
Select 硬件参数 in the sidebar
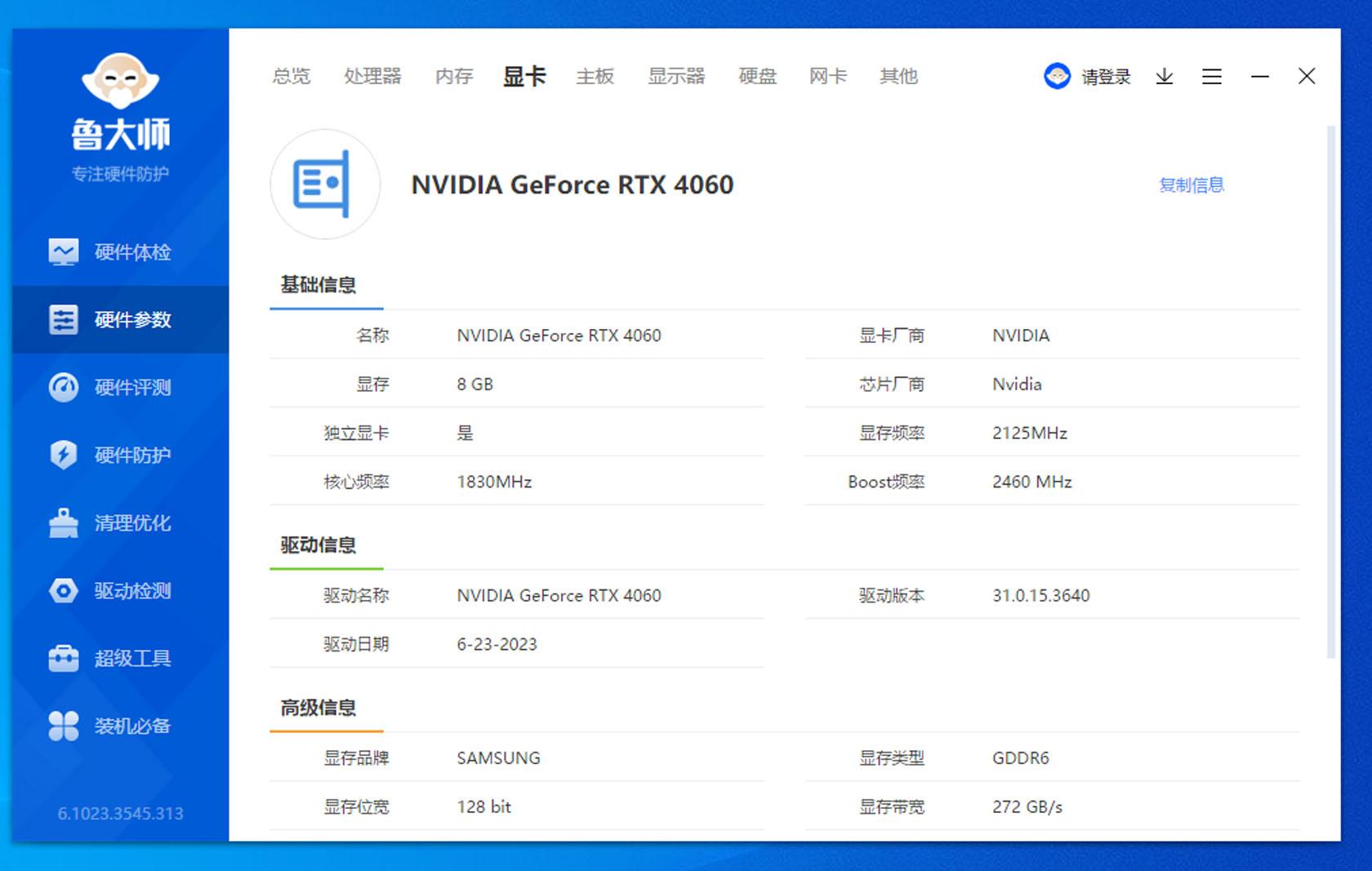click(120, 319)
